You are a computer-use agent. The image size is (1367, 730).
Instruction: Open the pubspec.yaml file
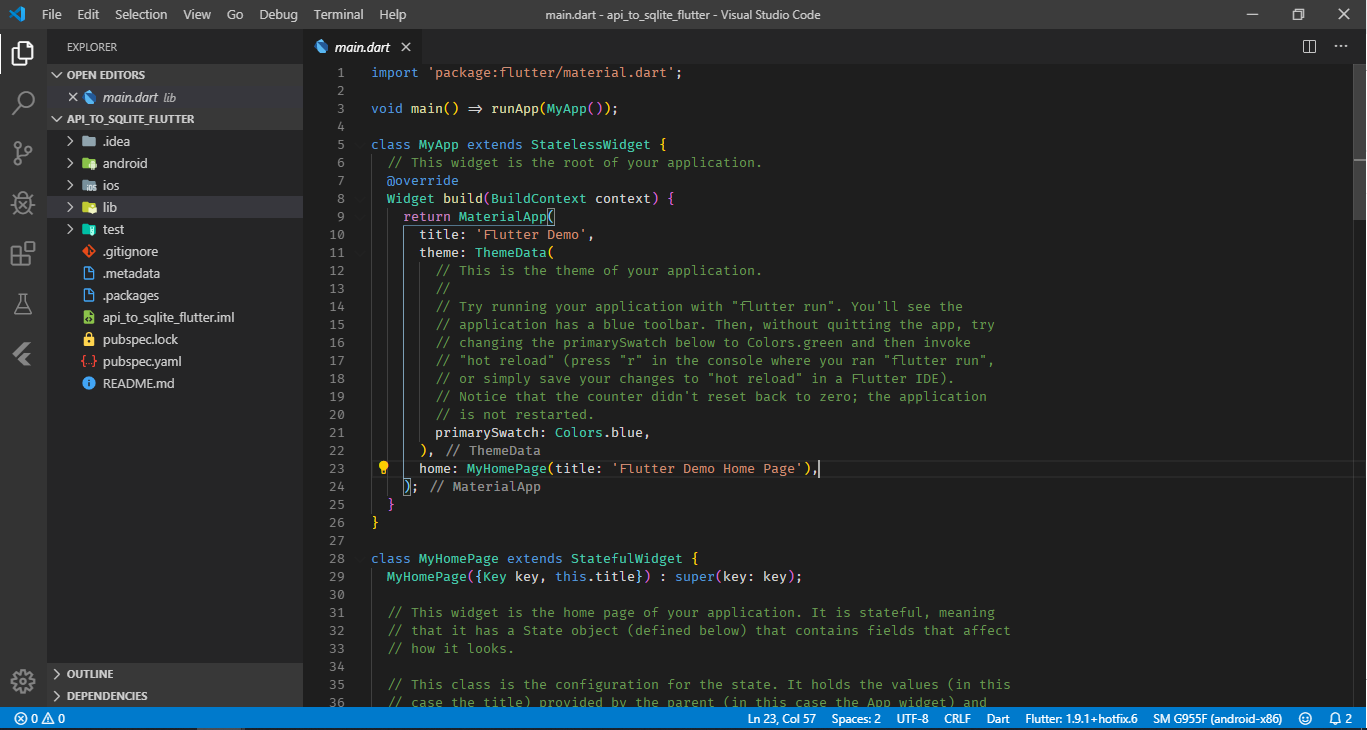coord(175,361)
